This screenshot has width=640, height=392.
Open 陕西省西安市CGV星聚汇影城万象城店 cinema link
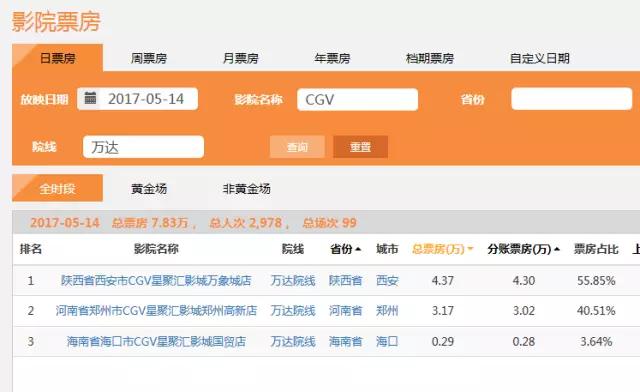pyautogui.click(x=156, y=281)
